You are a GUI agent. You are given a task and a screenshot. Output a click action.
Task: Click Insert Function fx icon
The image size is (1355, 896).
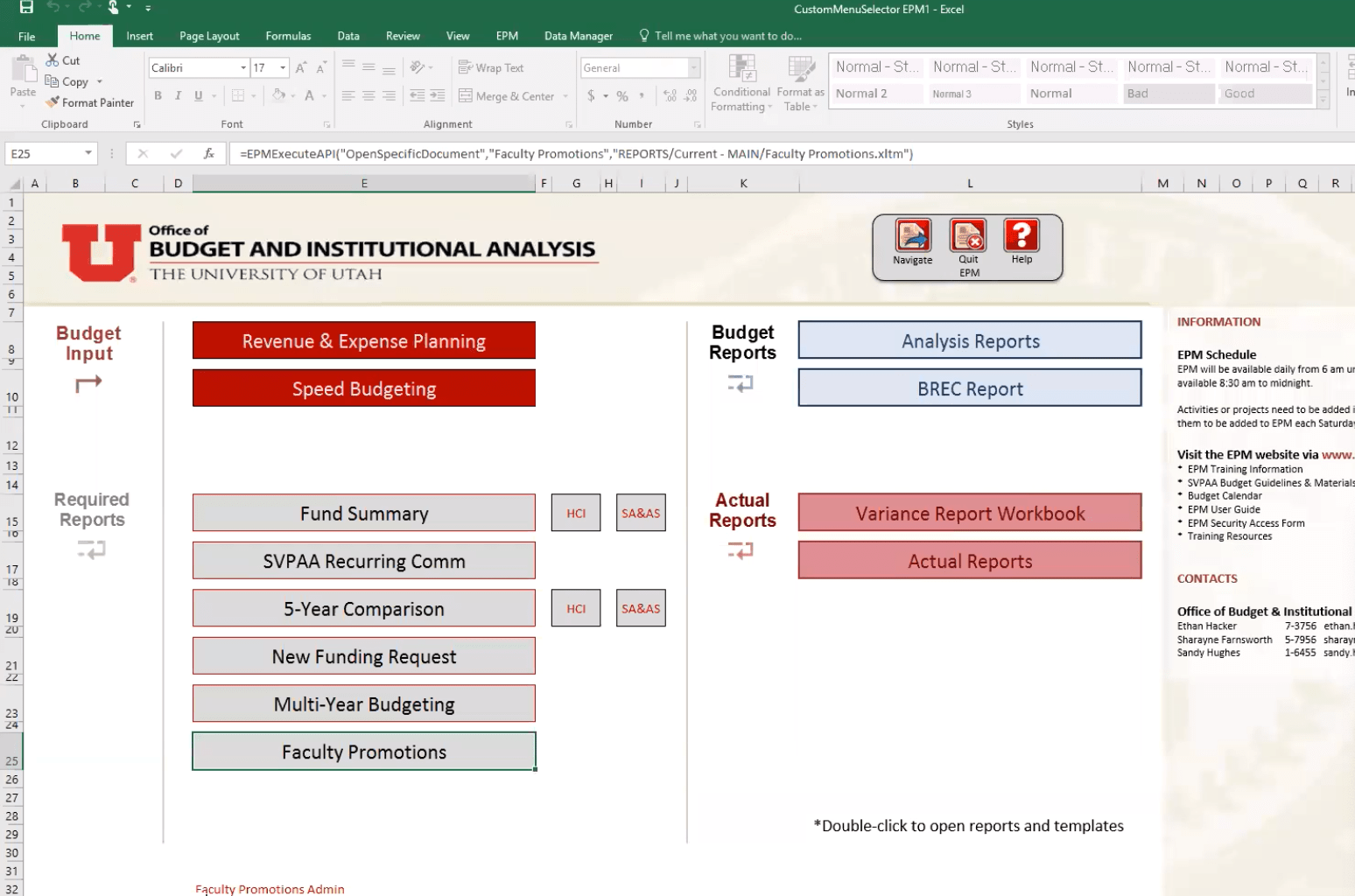point(208,153)
